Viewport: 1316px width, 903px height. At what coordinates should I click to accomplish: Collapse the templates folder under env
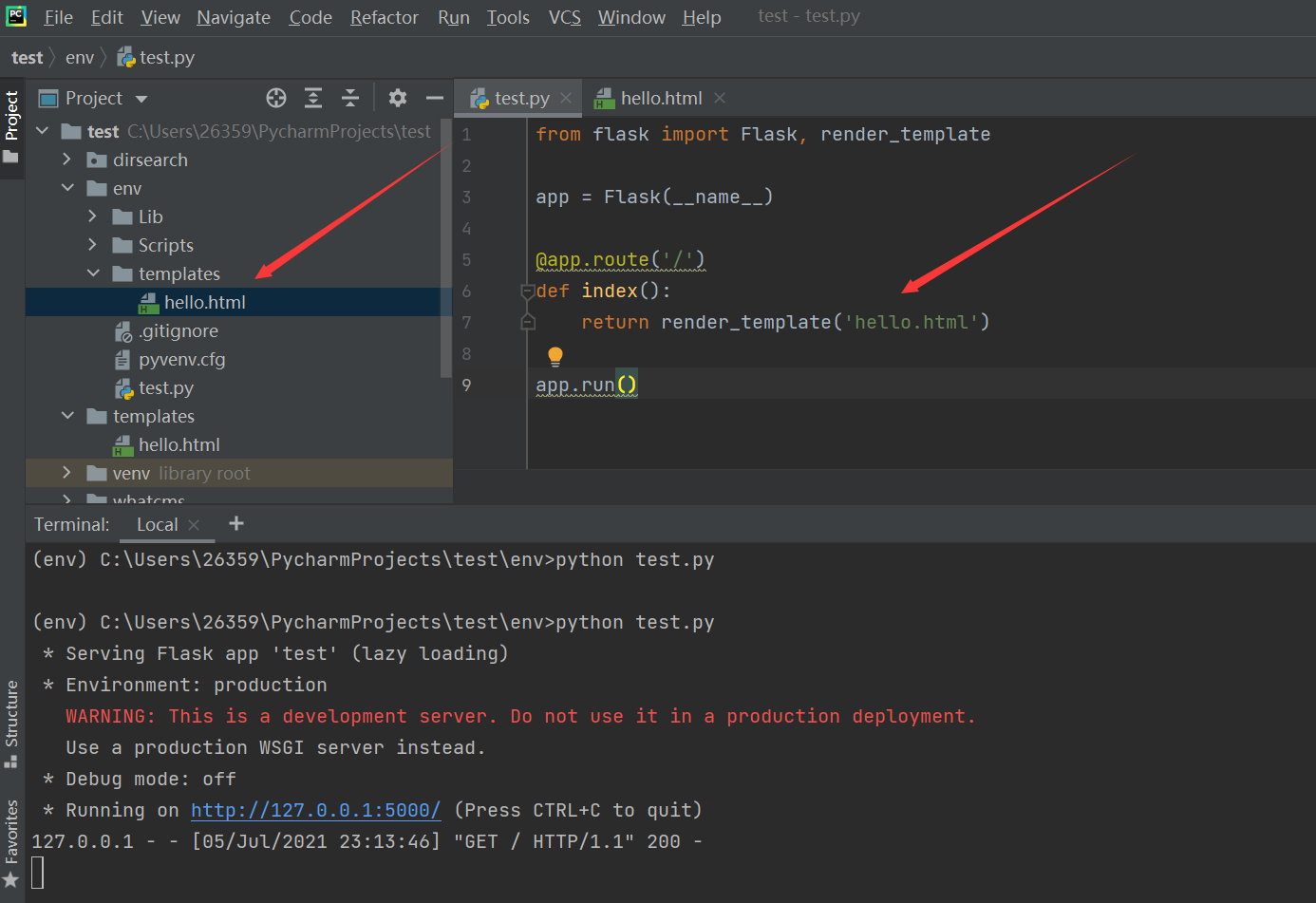coord(93,273)
